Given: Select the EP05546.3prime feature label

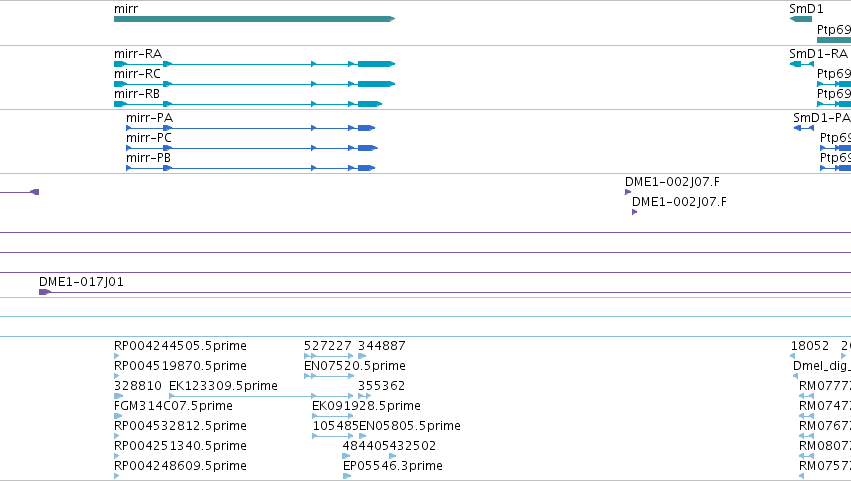Looking at the screenshot, I should tap(393, 466).
